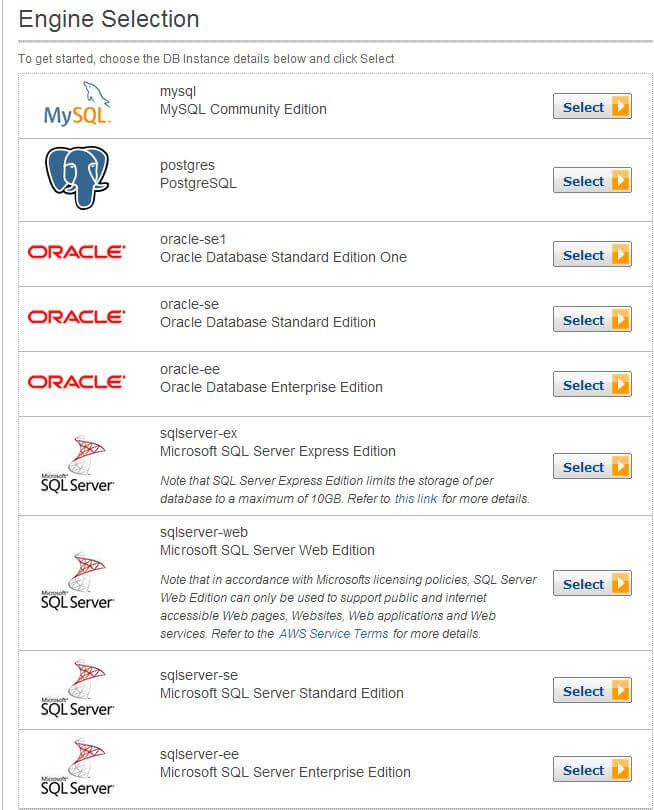
Task: Click the PostgreSQL elephant logo
Action: [77, 178]
